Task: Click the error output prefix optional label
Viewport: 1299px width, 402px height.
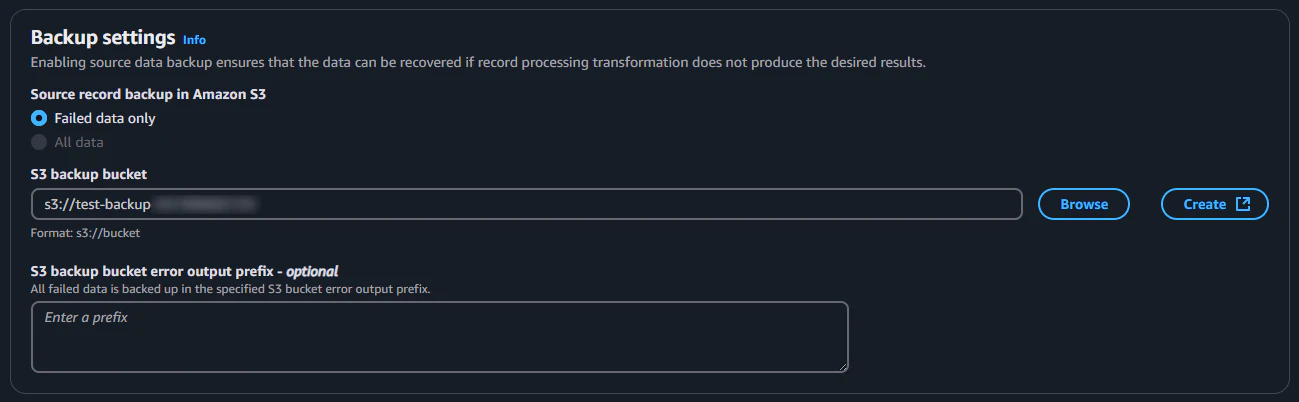Action: click(x=184, y=271)
